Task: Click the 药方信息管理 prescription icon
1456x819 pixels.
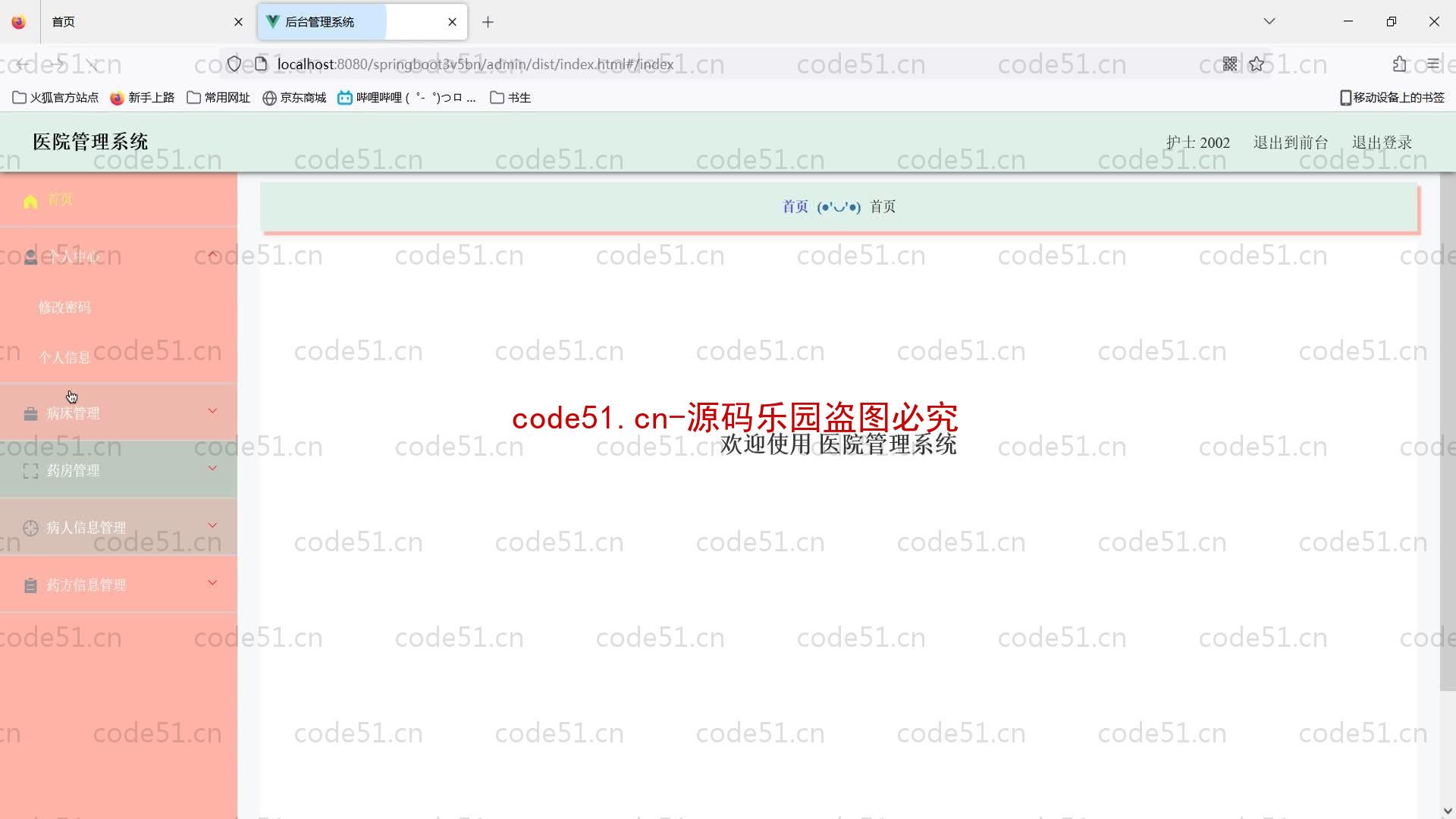Action: [x=31, y=584]
